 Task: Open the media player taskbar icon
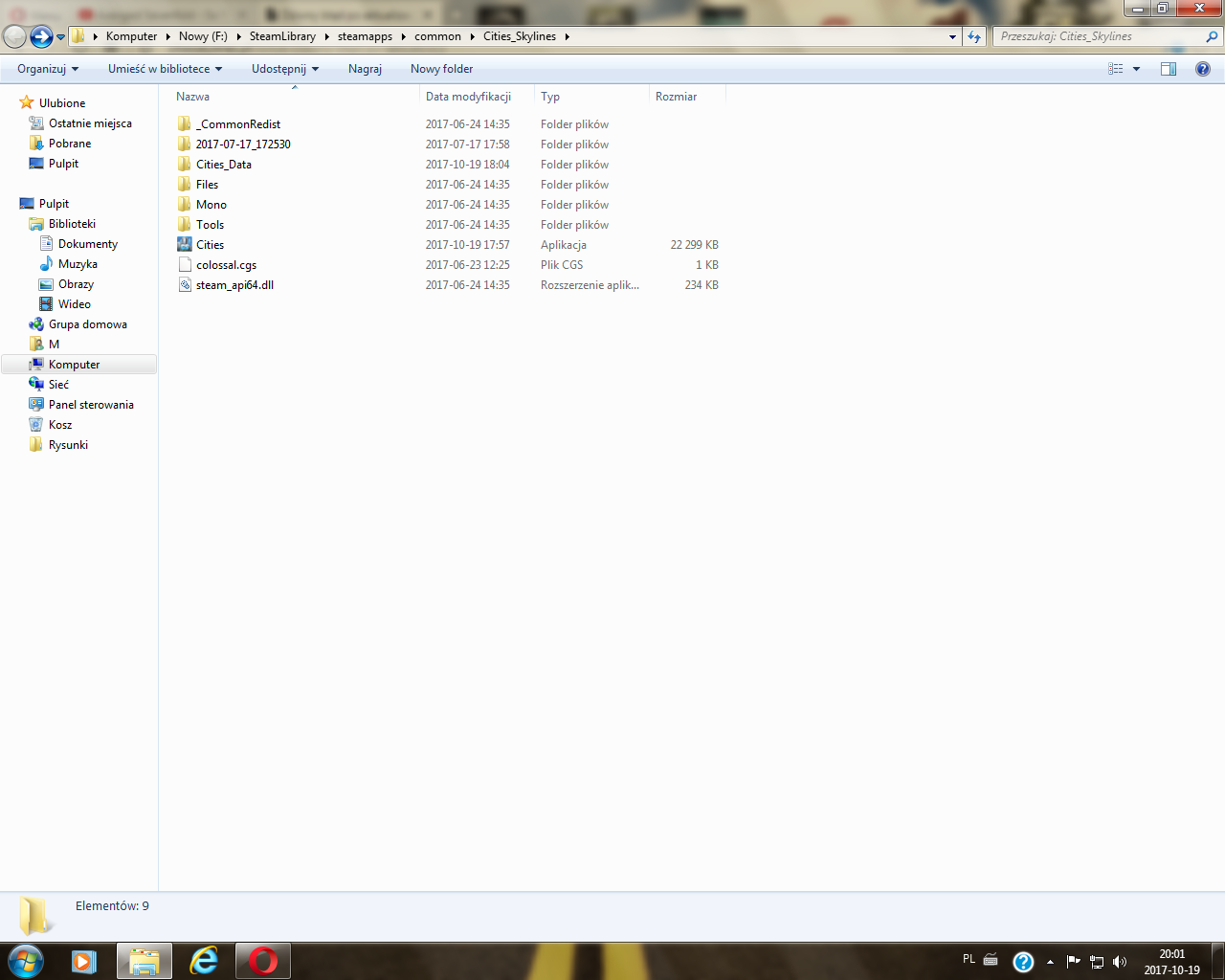[x=84, y=961]
